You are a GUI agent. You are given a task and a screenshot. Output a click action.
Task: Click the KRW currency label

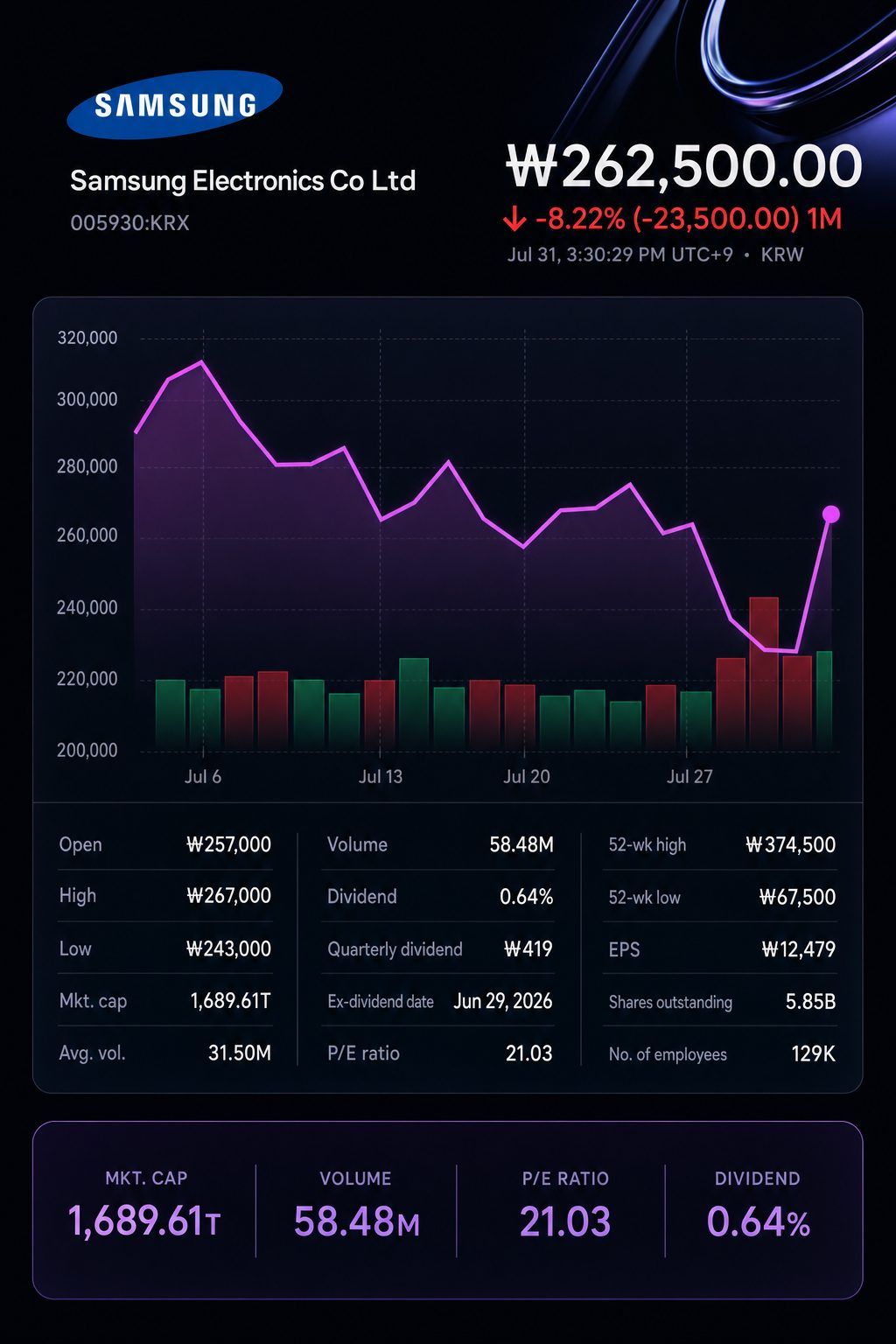781,255
